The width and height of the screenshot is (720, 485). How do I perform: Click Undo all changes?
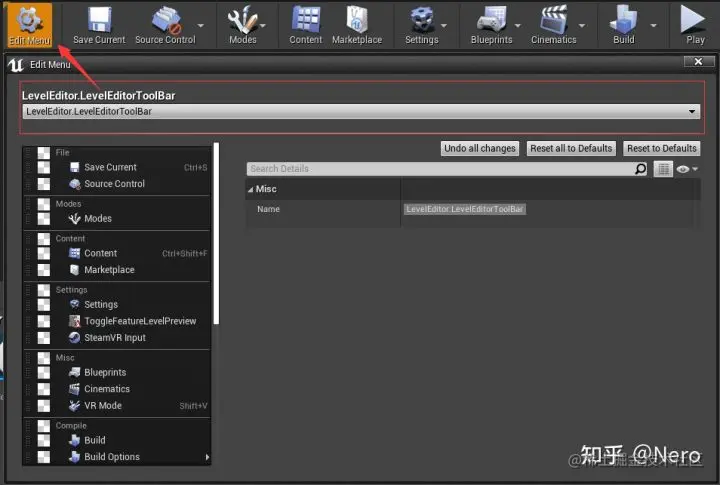(480, 148)
